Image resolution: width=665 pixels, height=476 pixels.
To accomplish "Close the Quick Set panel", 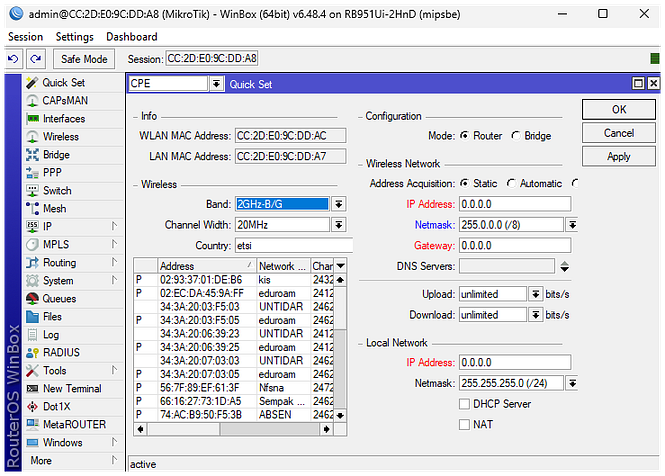I will click(654, 84).
